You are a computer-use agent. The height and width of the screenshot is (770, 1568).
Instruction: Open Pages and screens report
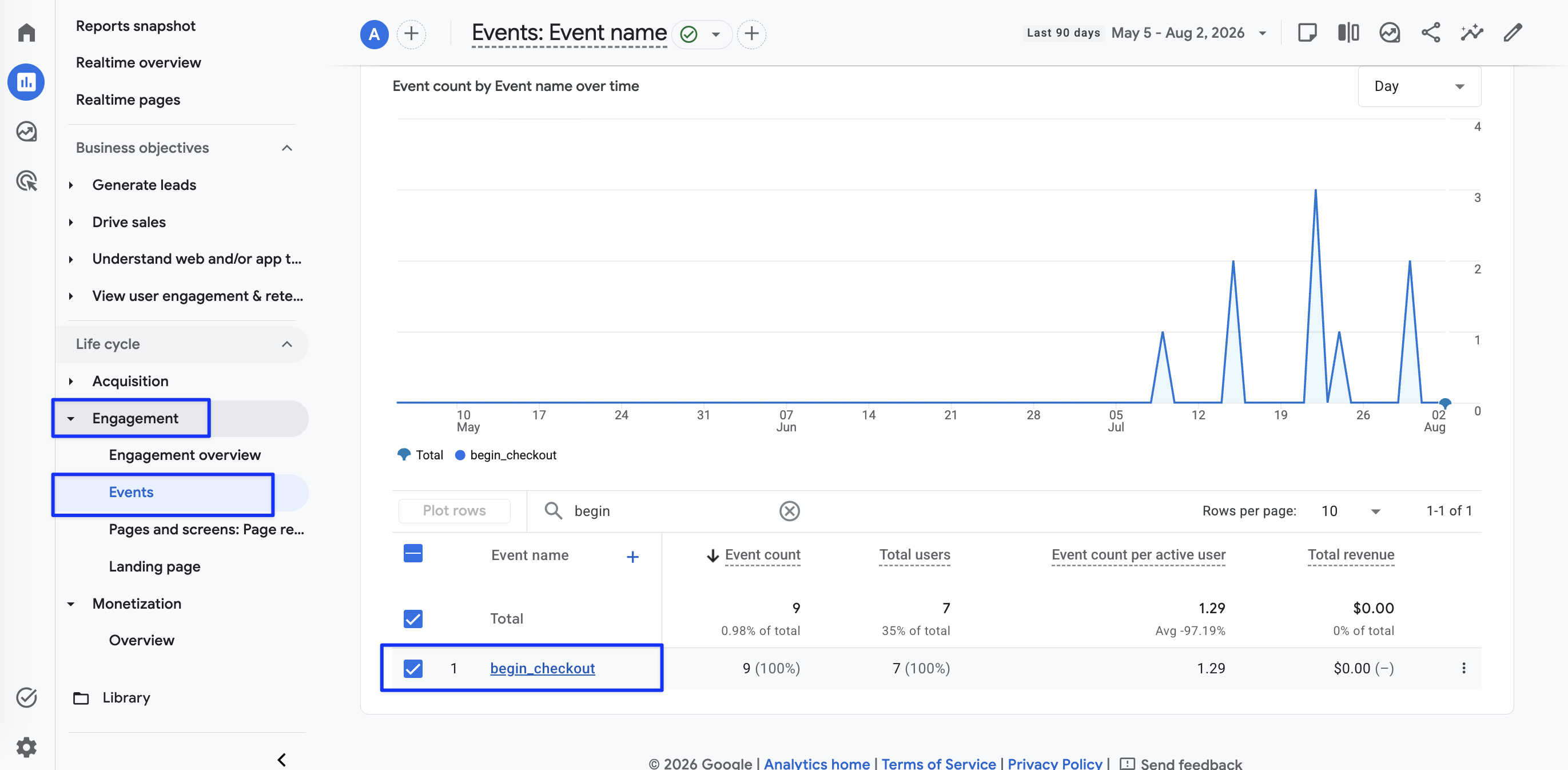206,530
